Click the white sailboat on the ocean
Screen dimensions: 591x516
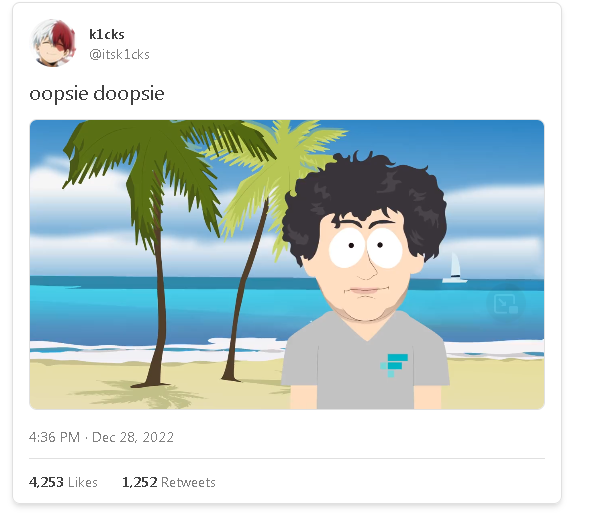point(455,268)
